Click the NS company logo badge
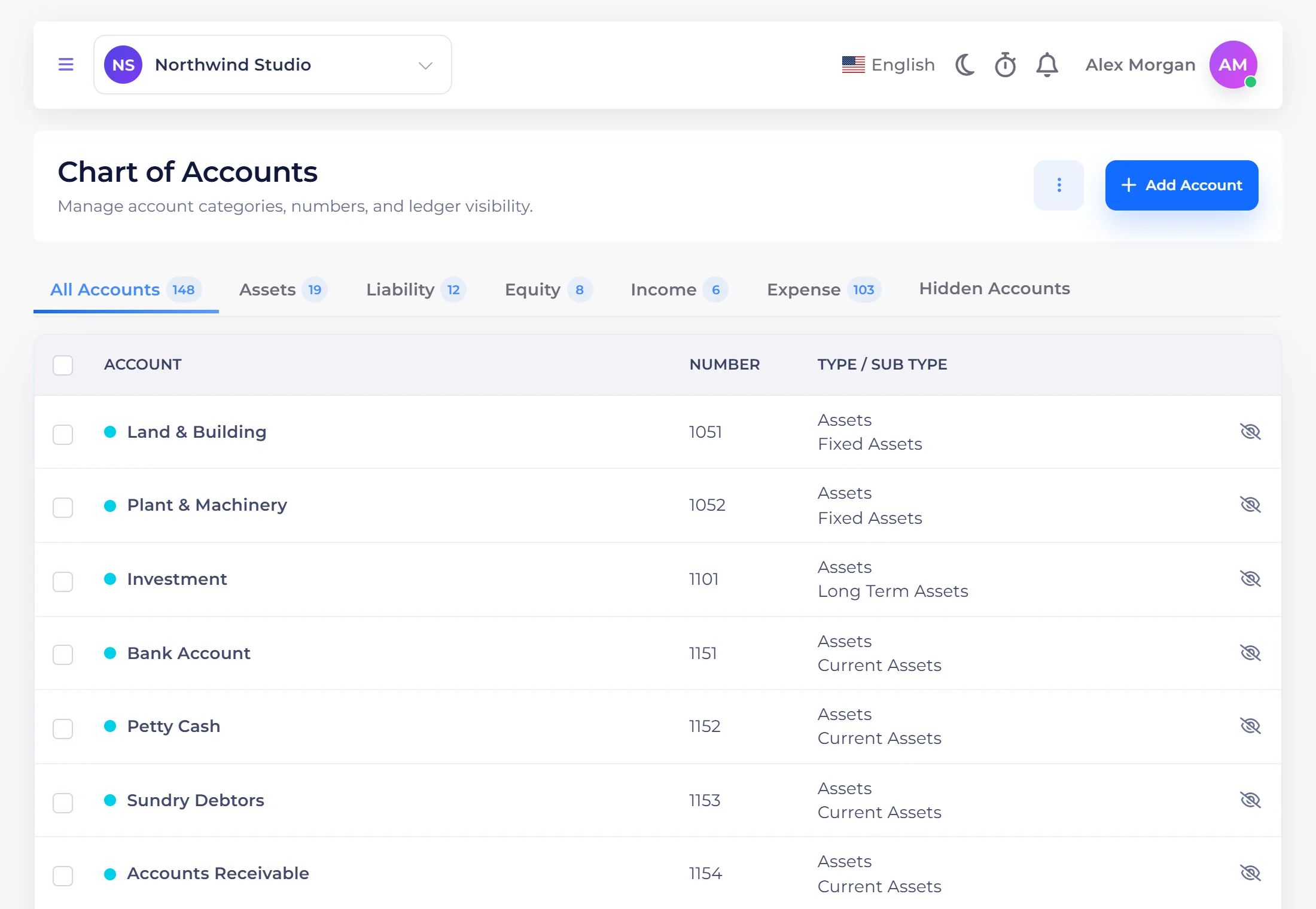The width and height of the screenshot is (1316, 909). 123,65
